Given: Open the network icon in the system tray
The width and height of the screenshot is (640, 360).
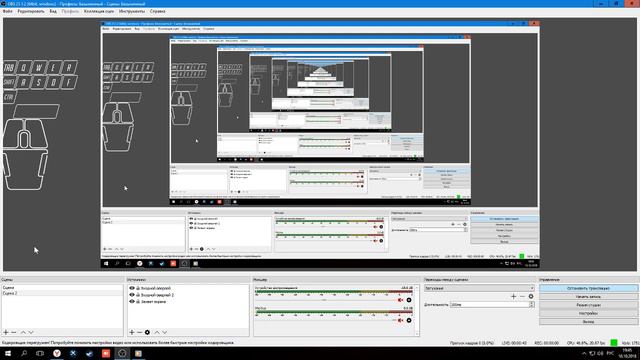Looking at the screenshot, I should click(x=592, y=353).
